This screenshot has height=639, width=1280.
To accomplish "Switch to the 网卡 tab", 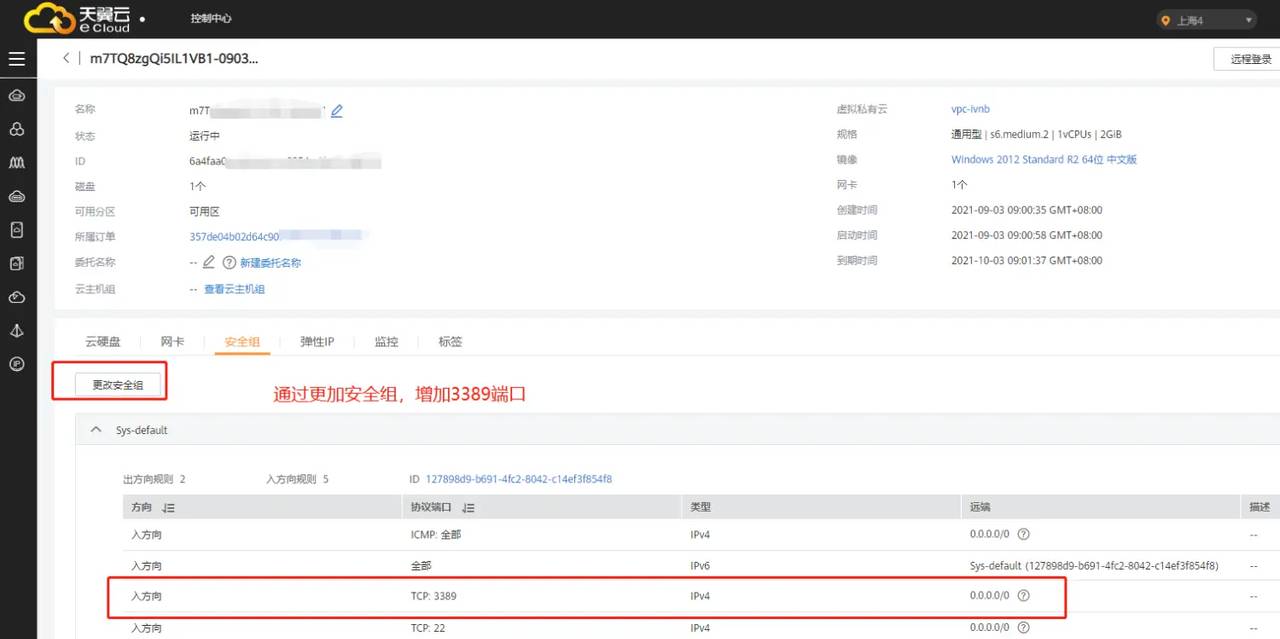I will pyautogui.click(x=172, y=341).
